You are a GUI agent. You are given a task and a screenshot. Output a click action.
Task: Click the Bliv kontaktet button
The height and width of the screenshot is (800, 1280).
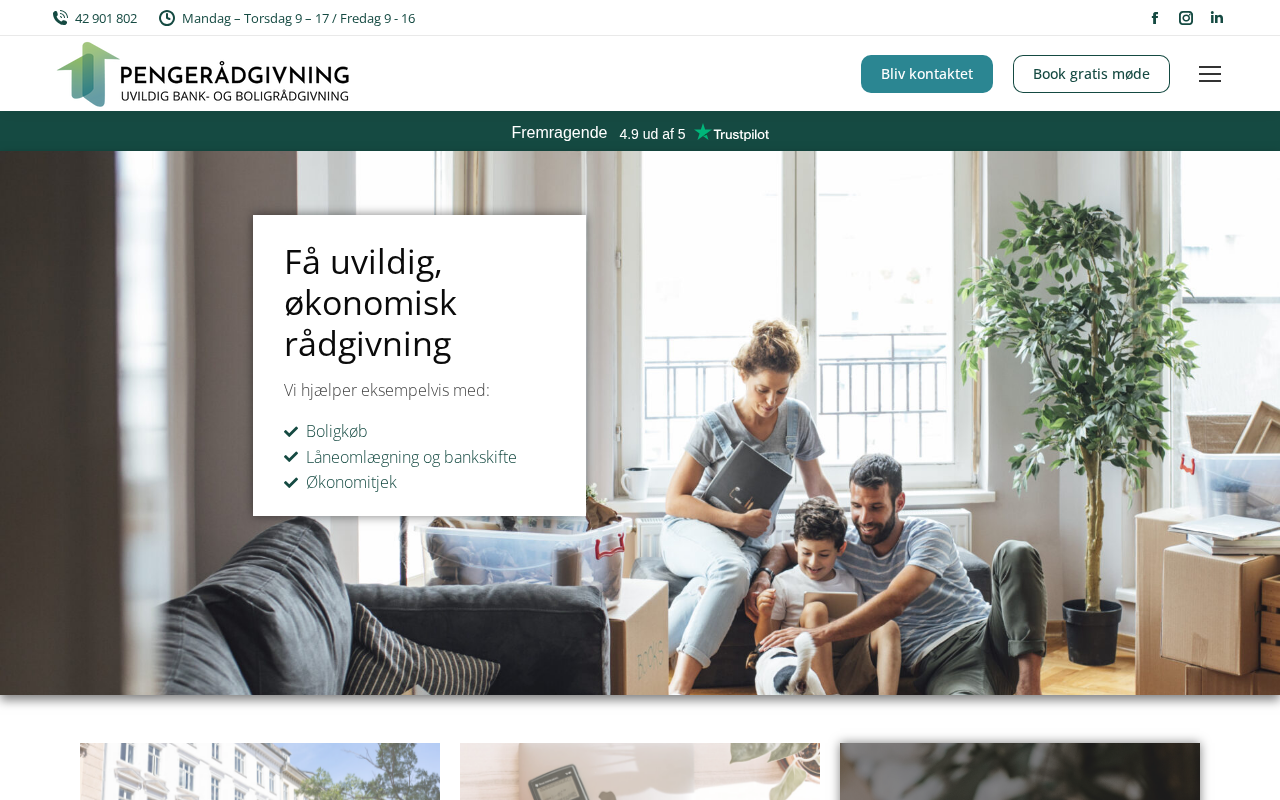pos(927,74)
